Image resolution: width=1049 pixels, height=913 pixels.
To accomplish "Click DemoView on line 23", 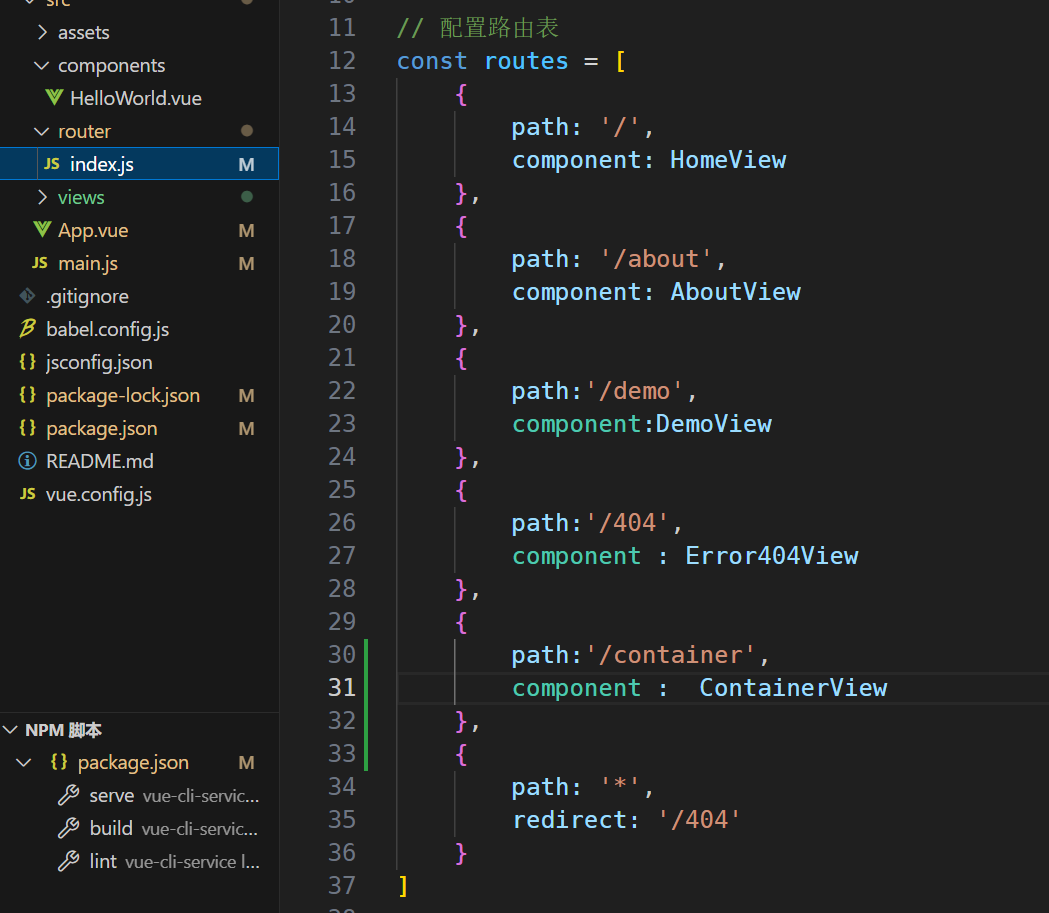I will pyautogui.click(x=713, y=423).
